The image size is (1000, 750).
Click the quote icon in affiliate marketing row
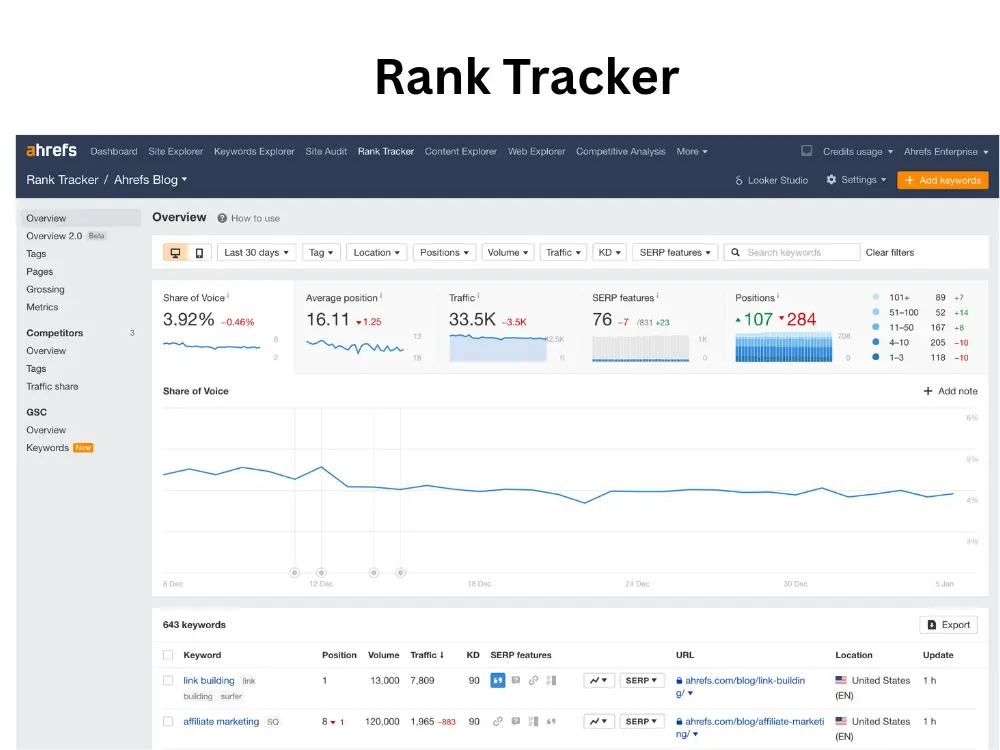pyautogui.click(x=551, y=721)
